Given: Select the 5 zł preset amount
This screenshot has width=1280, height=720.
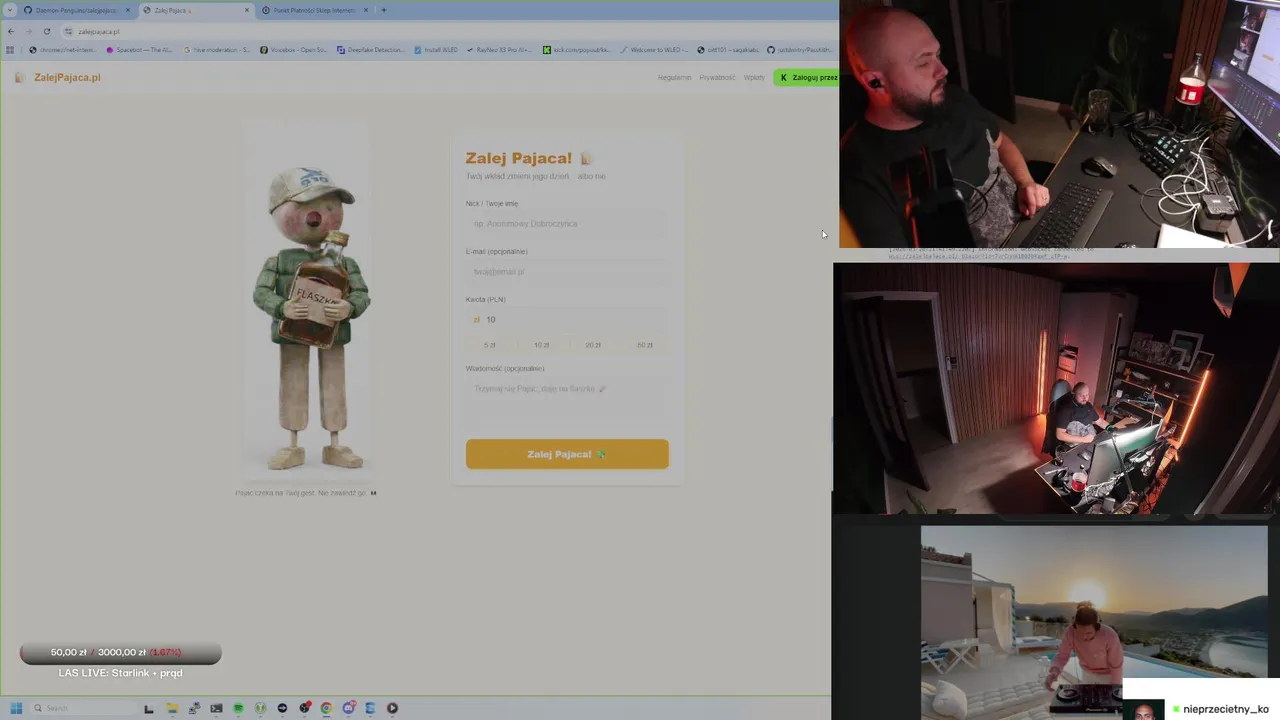Looking at the screenshot, I should click(x=490, y=345).
